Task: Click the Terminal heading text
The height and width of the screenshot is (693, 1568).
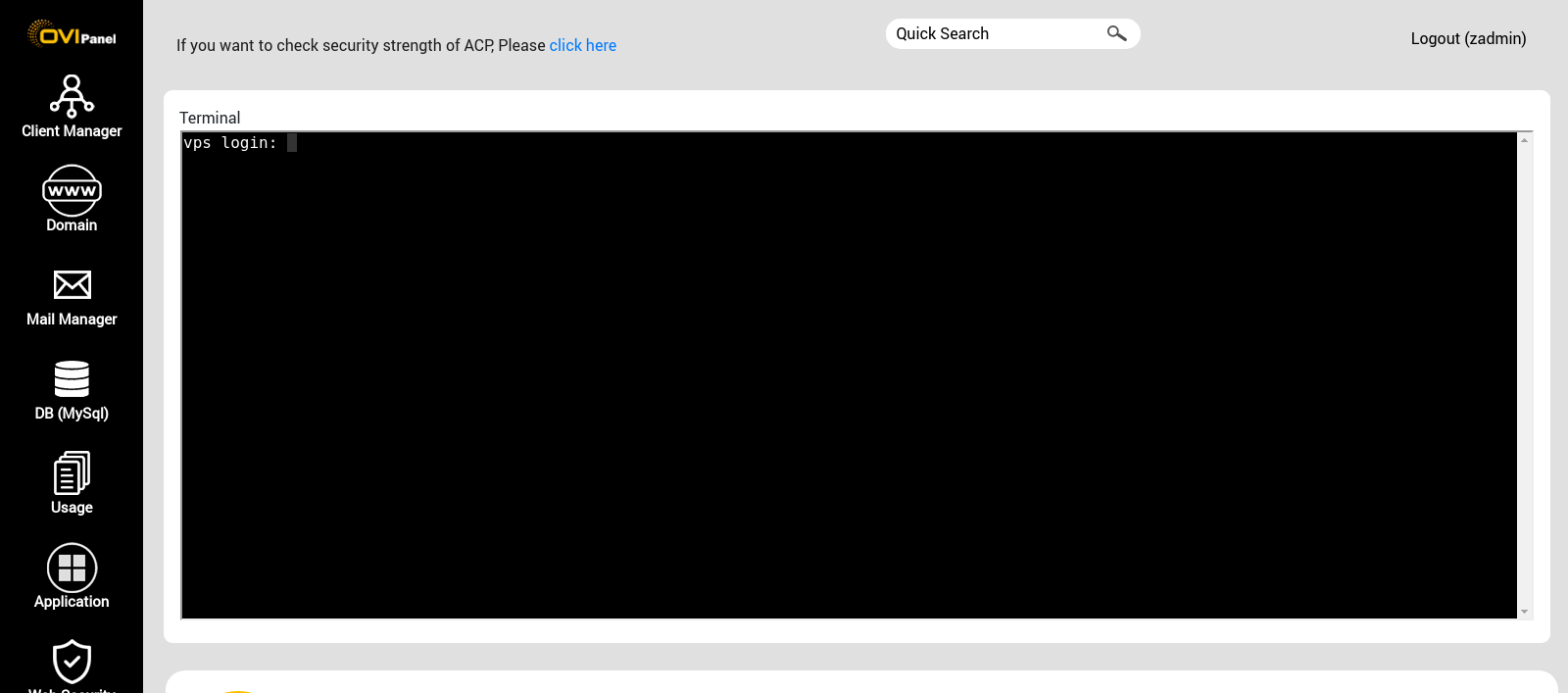Action: click(x=210, y=118)
